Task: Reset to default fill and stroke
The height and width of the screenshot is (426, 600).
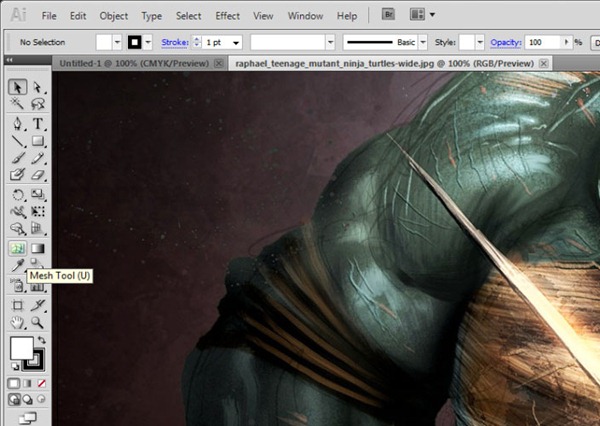Action: click(x=15, y=367)
